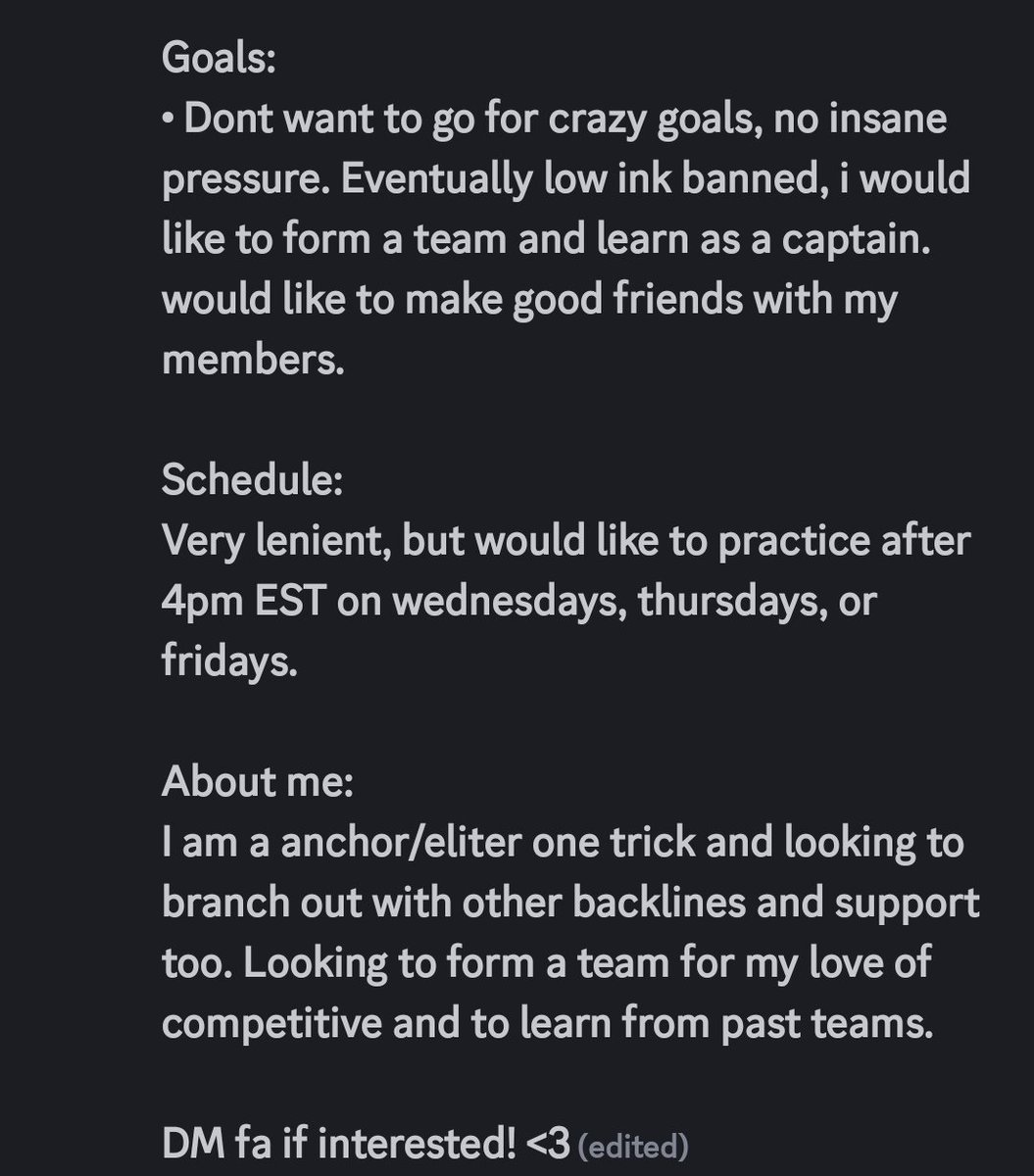Click the word "fridays." in the Schedule section
Image resolution: width=1034 pixels, height=1176 pixels.
229,662
